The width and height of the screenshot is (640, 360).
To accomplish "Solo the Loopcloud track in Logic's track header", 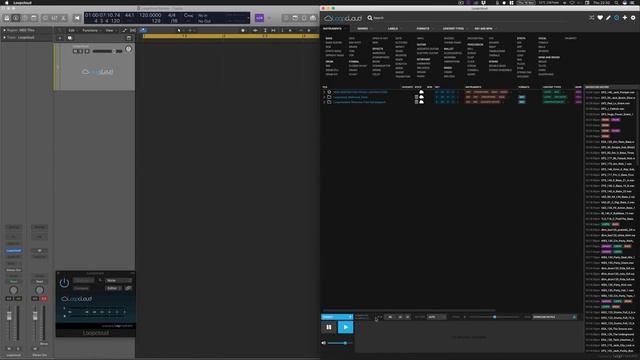I will (x=81, y=51).
